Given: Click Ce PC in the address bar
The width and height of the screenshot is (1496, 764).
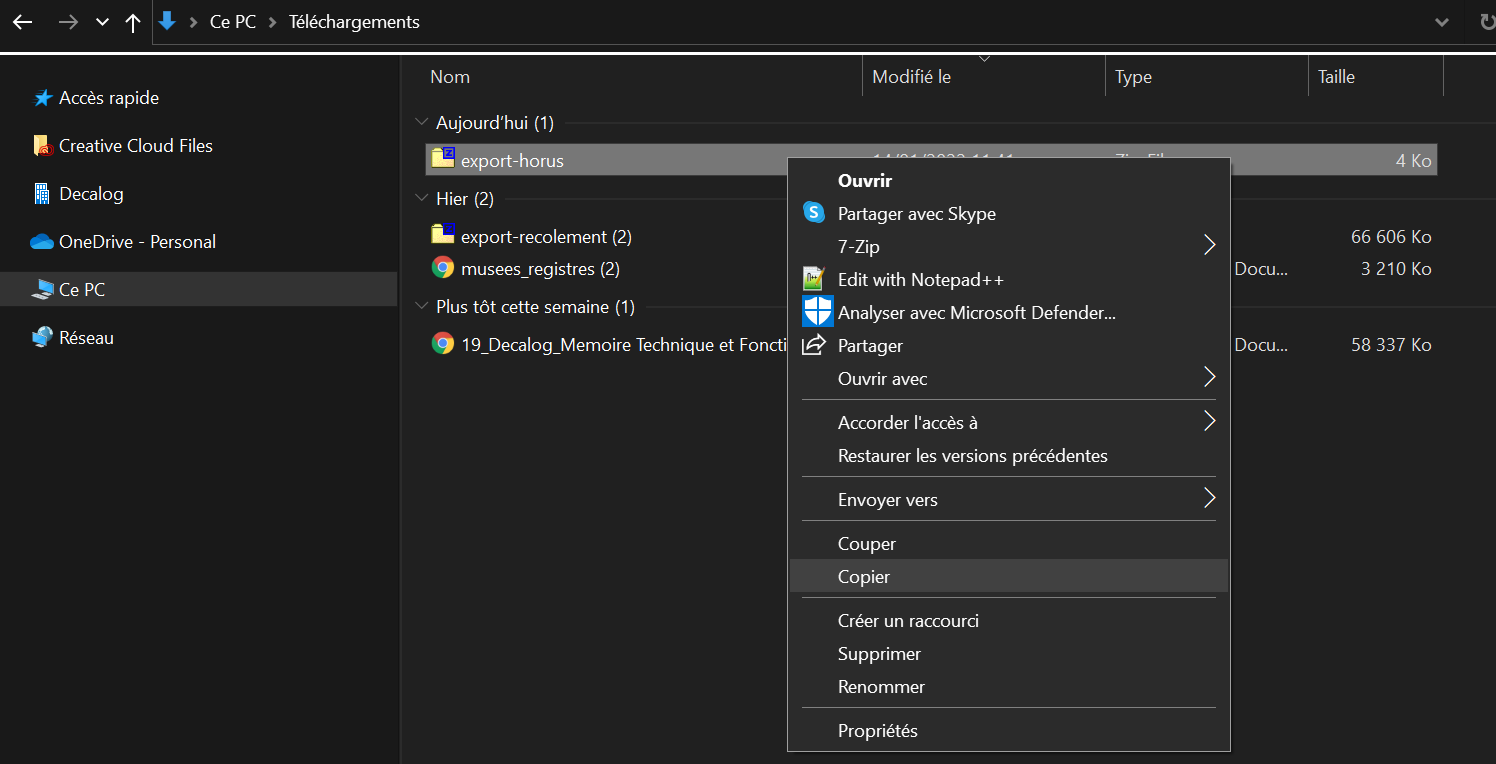Looking at the screenshot, I should pyautogui.click(x=232, y=22).
